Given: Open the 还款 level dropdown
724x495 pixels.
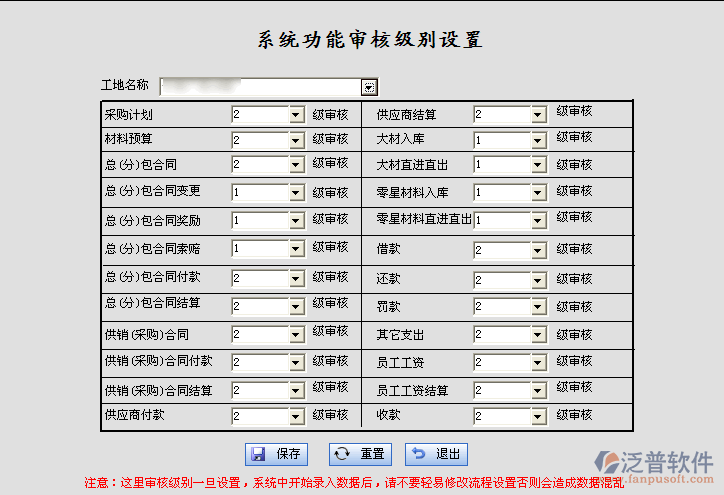Looking at the screenshot, I should (x=538, y=280).
